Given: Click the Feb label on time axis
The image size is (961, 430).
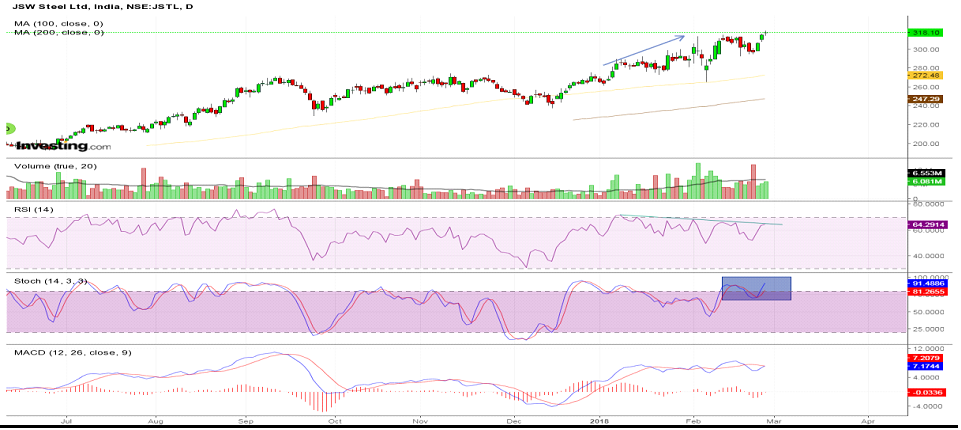Looking at the screenshot, I should coord(693,421).
